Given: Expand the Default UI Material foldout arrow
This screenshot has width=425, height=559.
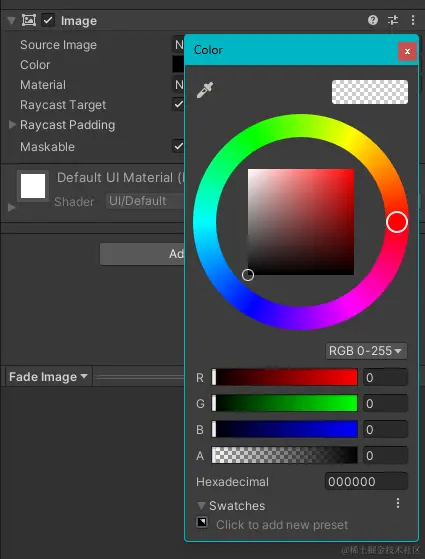Looking at the screenshot, I should [11, 207].
